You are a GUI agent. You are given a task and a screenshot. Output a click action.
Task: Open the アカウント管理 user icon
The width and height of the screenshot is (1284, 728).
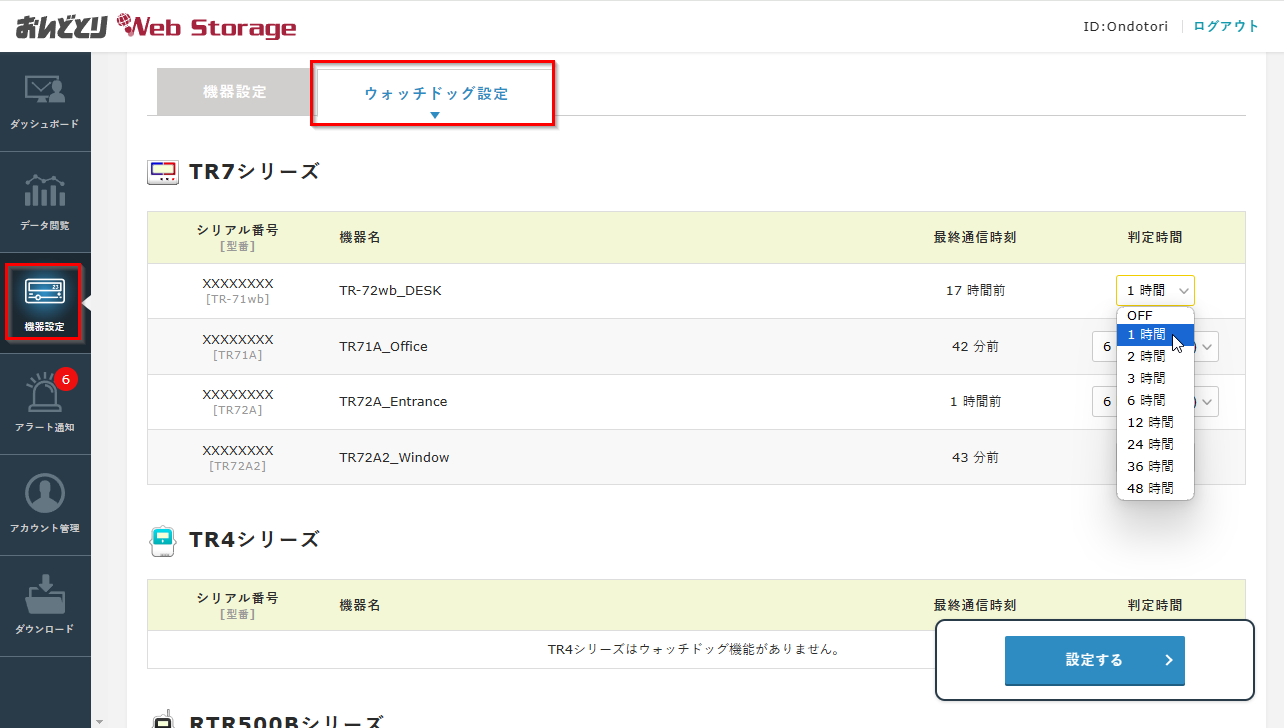[45, 494]
